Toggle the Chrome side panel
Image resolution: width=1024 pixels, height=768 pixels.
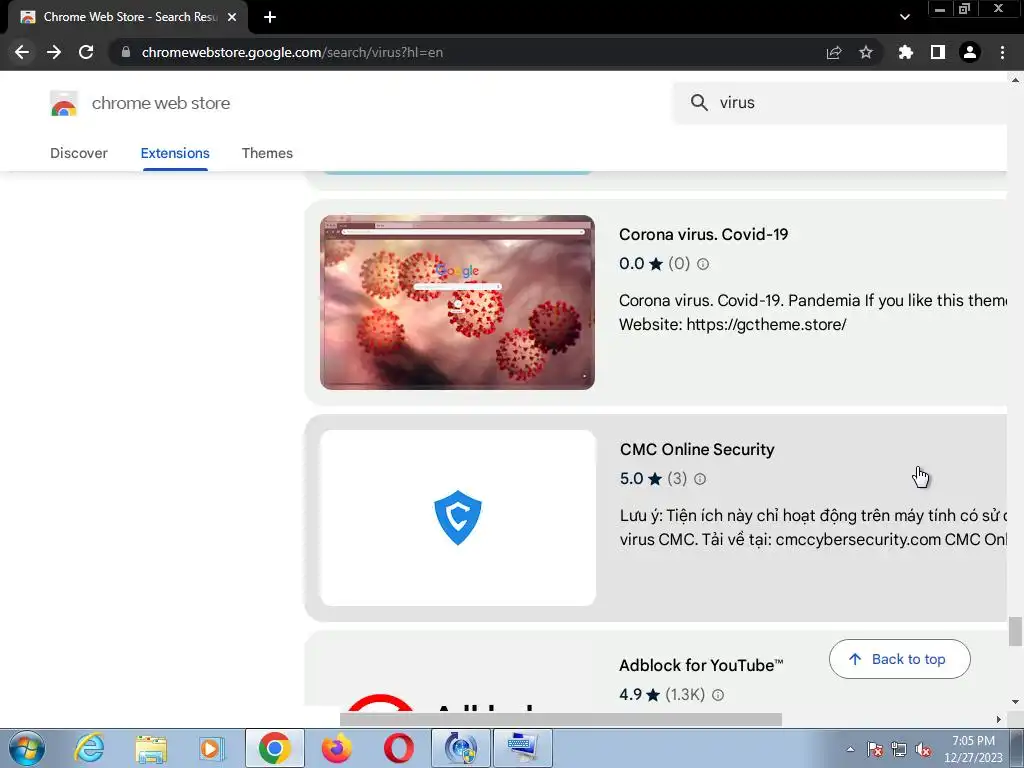(938, 52)
